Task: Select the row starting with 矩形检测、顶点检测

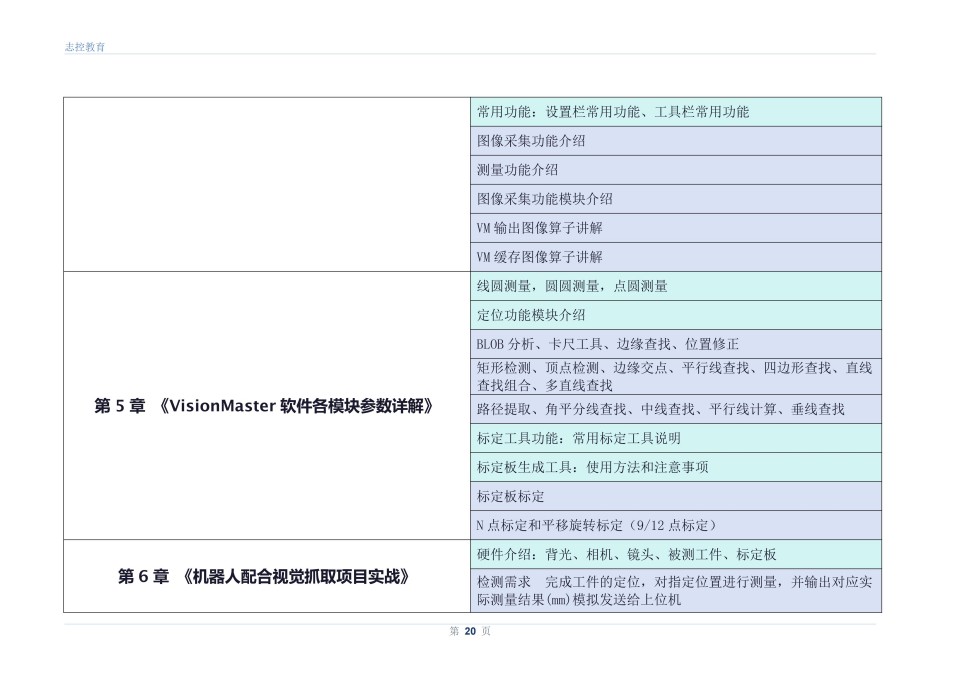Action: (x=676, y=377)
